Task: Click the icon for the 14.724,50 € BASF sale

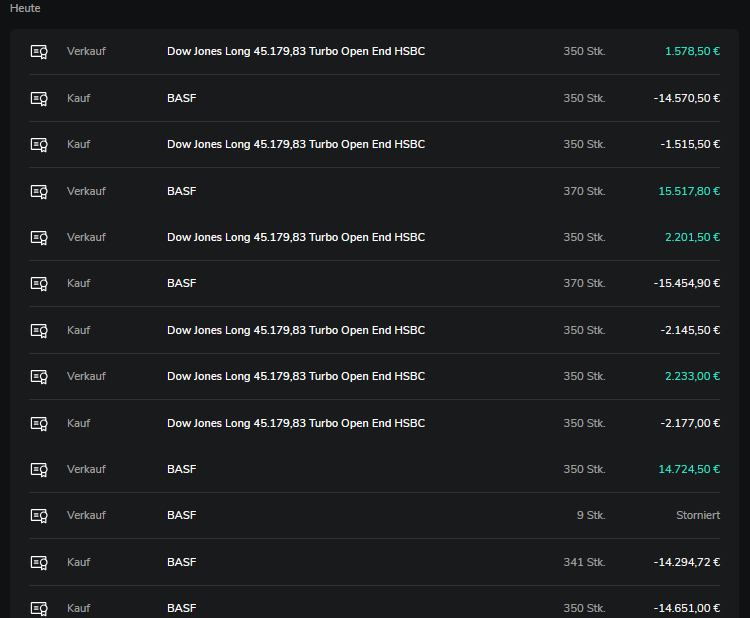Action: (39, 469)
